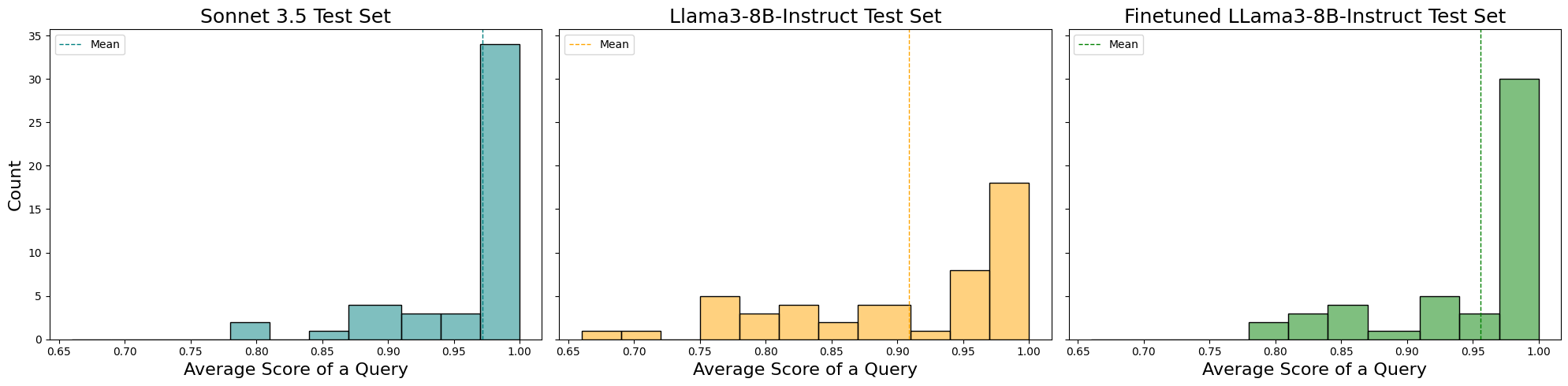
Task: Click the leftmost teal bar near 0.80
Action: (250, 331)
